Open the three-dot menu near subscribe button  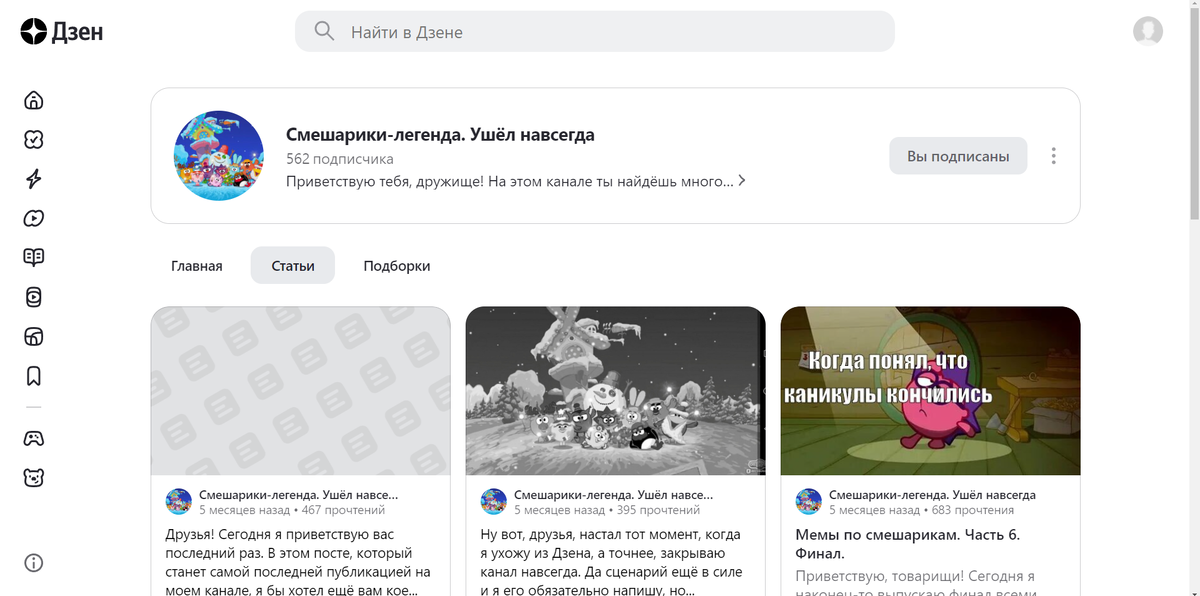[x=1053, y=155]
